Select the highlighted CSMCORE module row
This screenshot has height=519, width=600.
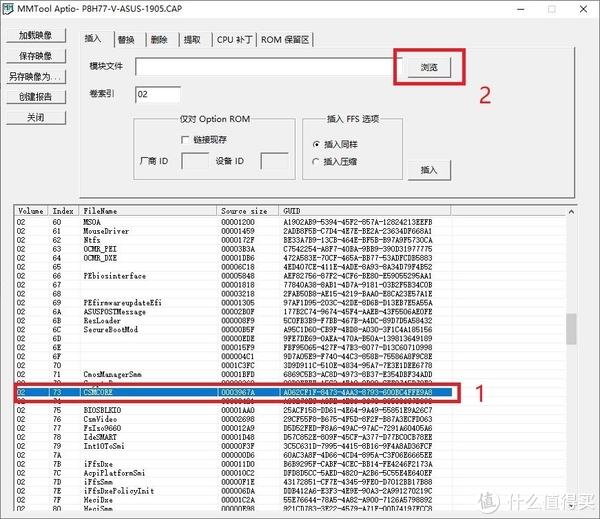233,392
